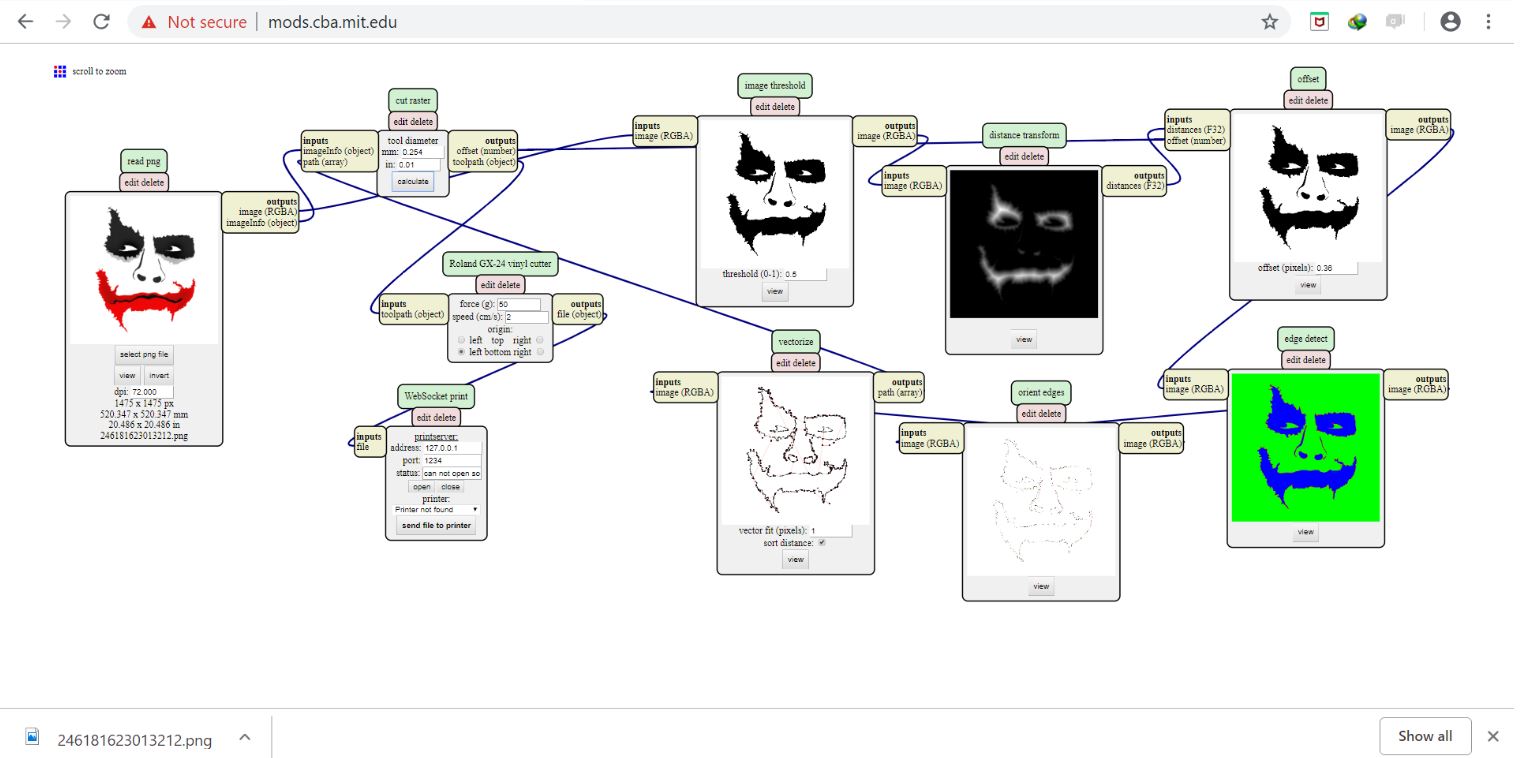The width and height of the screenshot is (1526, 758).
Task: Click the read png module title
Action: tap(144, 161)
